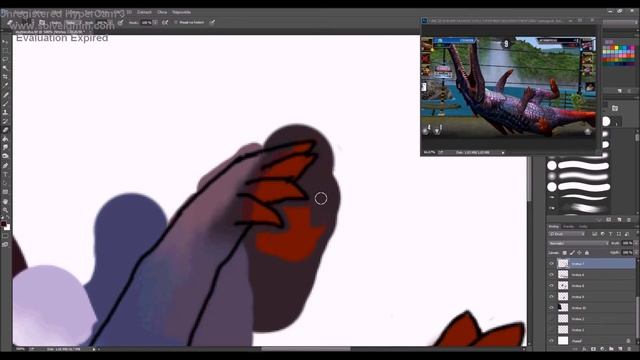Filter layers by adjustment layers
This screenshot has width=640, height=360.
(x=603, y=234)
